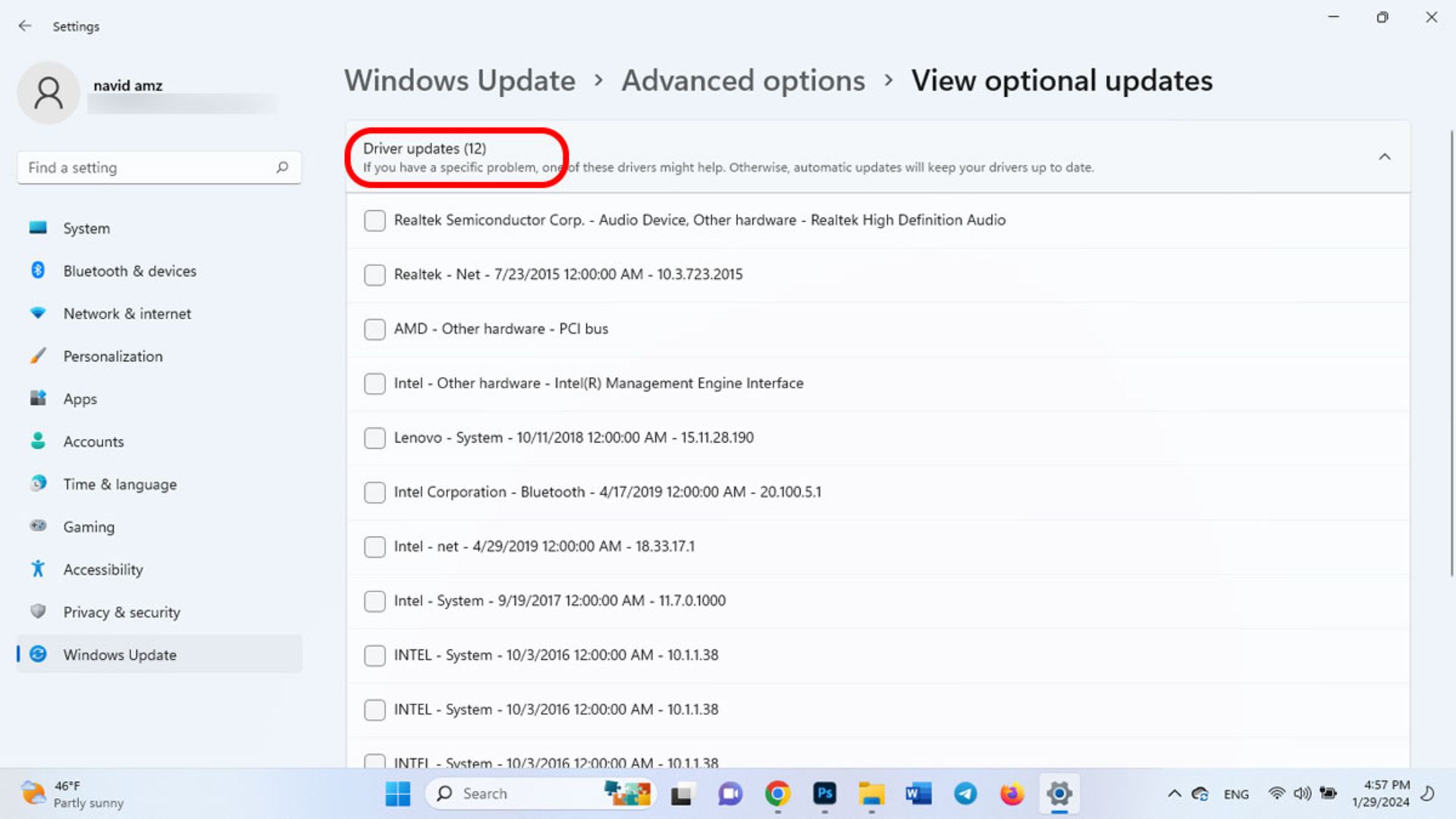This screenshot has height=819, width=1456.
Task: Check Realtek Net 10.3.723.2015 driver
Action: (x=375, y=275)
